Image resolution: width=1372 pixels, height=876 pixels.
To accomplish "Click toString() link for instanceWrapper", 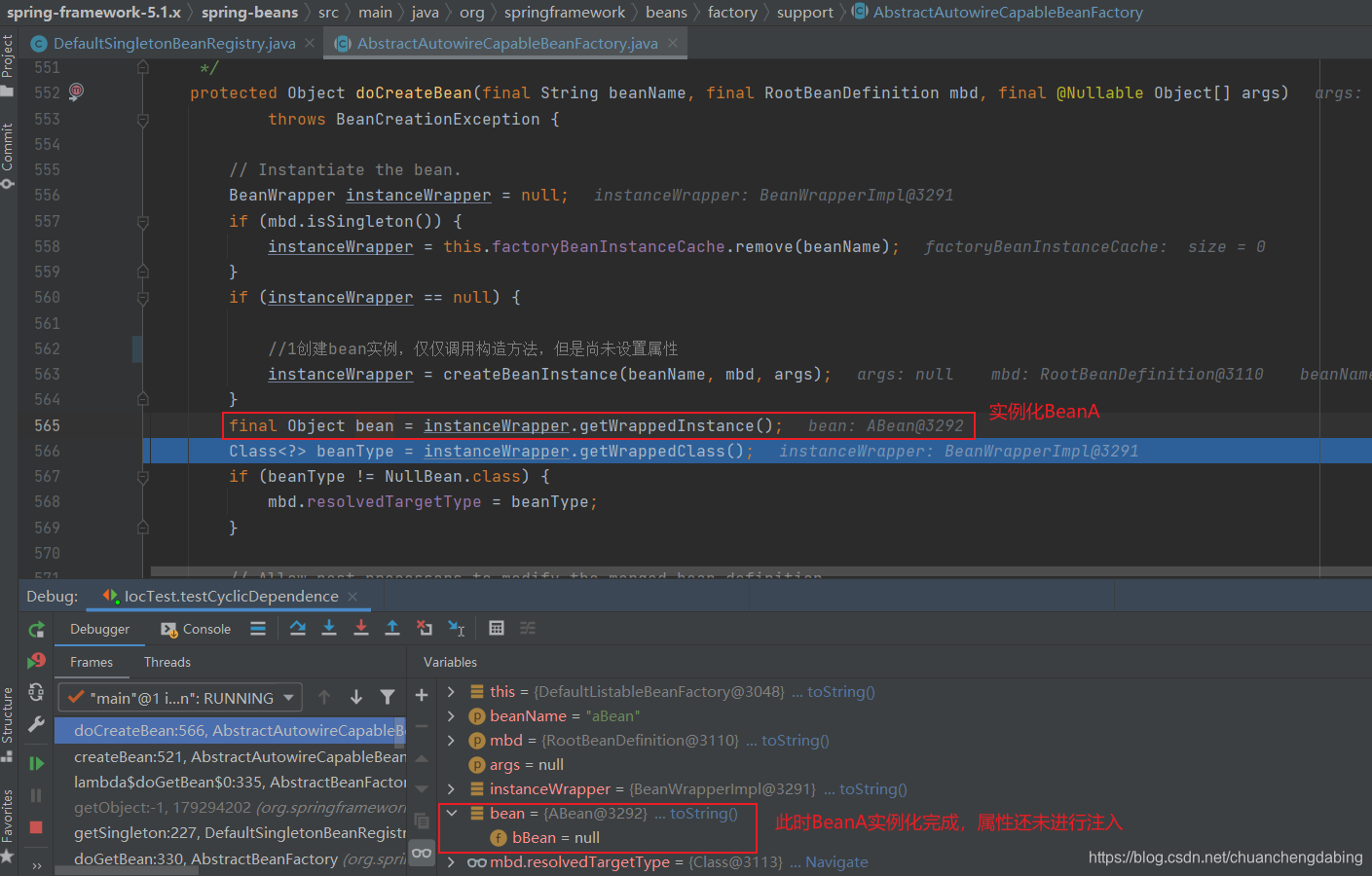I will [873, 789].
